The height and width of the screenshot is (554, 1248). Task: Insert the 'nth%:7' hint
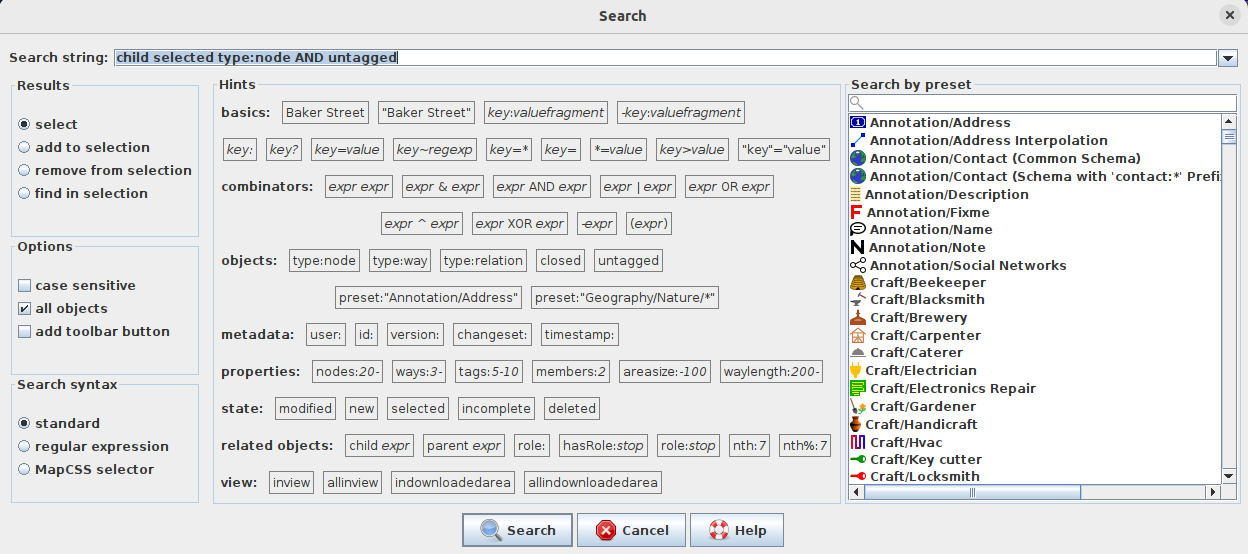click(805, 445)
